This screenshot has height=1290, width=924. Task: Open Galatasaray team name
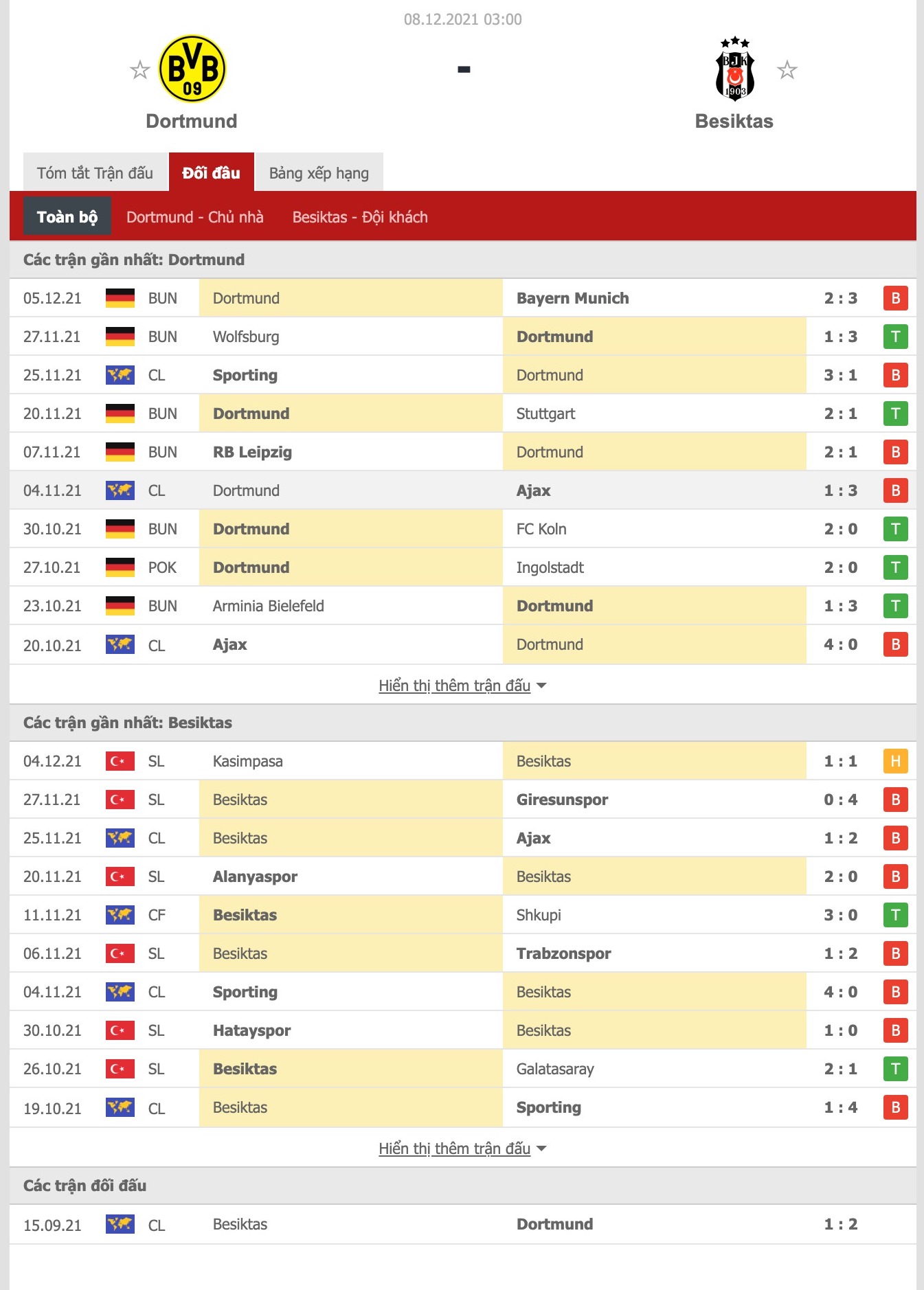point(555,1069)
